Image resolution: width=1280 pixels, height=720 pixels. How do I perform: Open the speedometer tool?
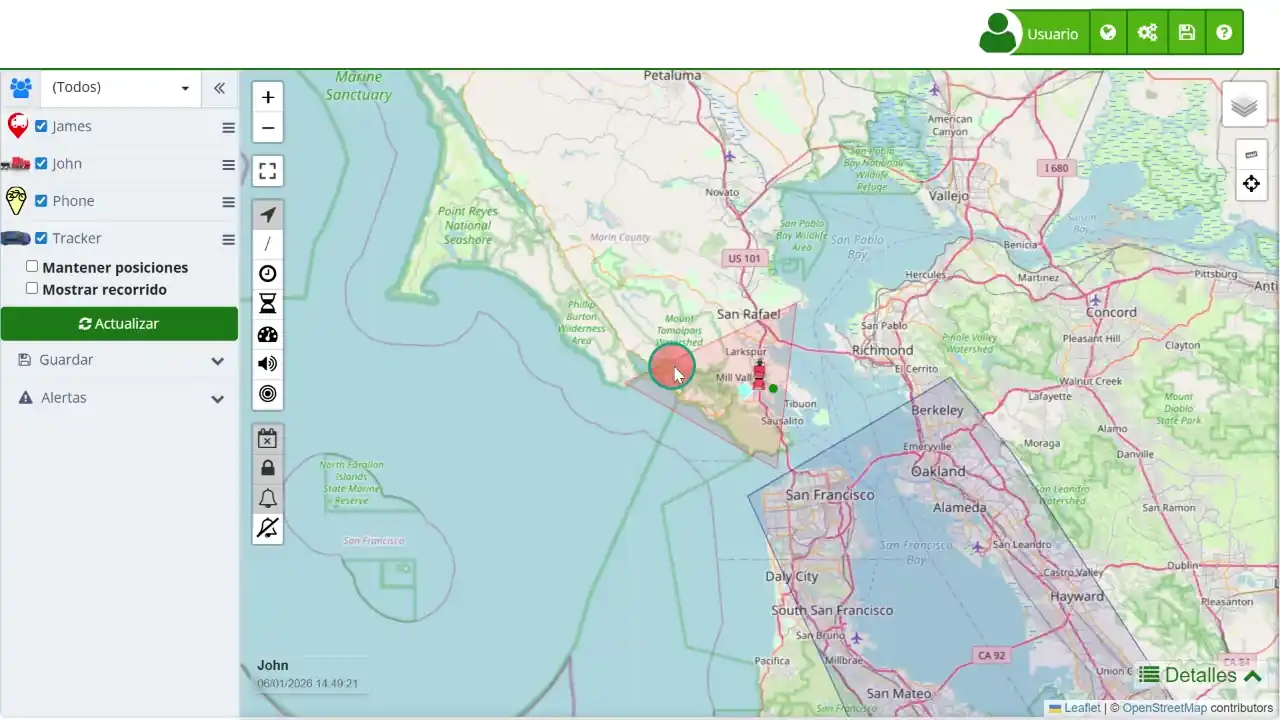click(x=267, y=333)
